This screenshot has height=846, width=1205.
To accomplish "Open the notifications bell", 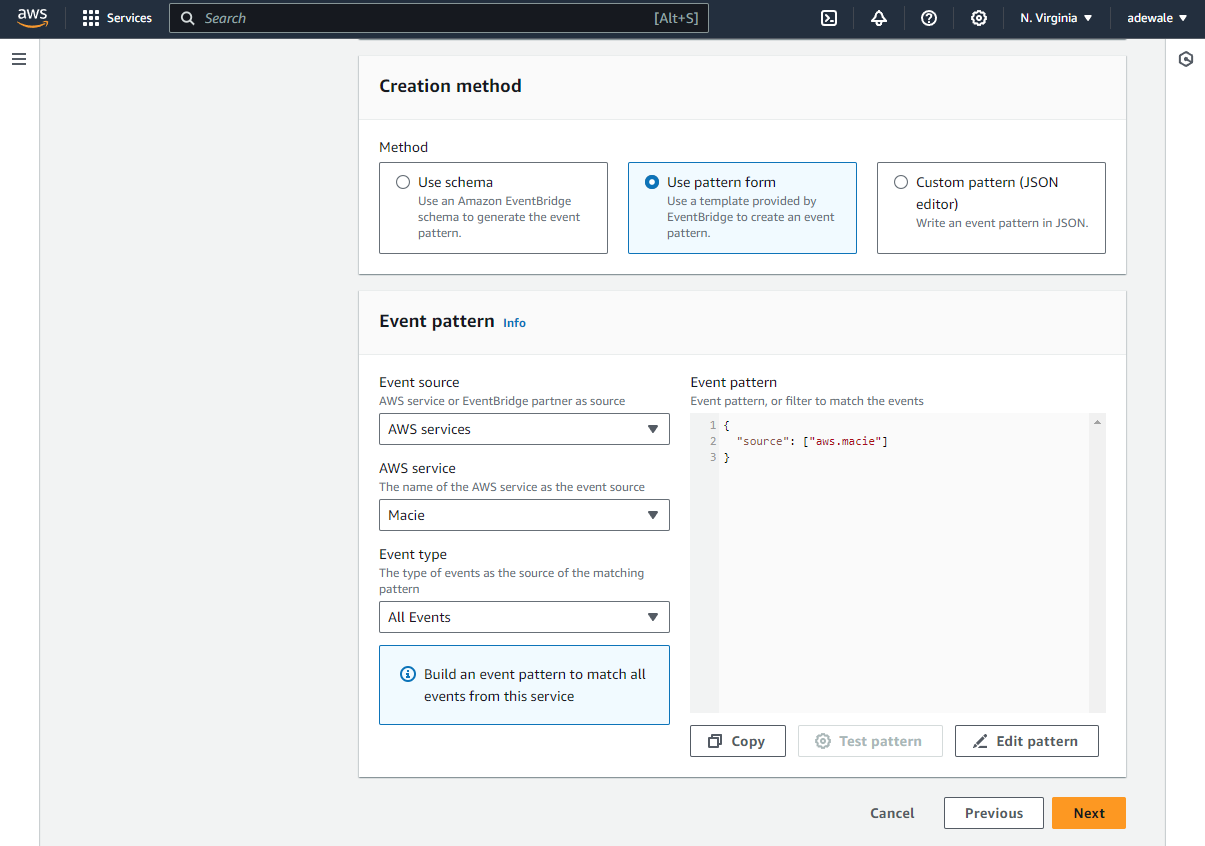I will tap(879, 18).
